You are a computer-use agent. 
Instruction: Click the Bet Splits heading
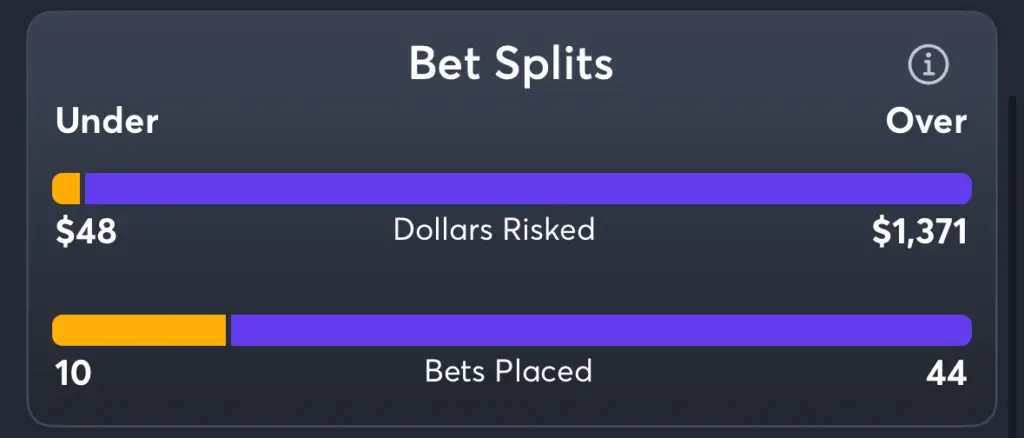click(x=511, y=64)
